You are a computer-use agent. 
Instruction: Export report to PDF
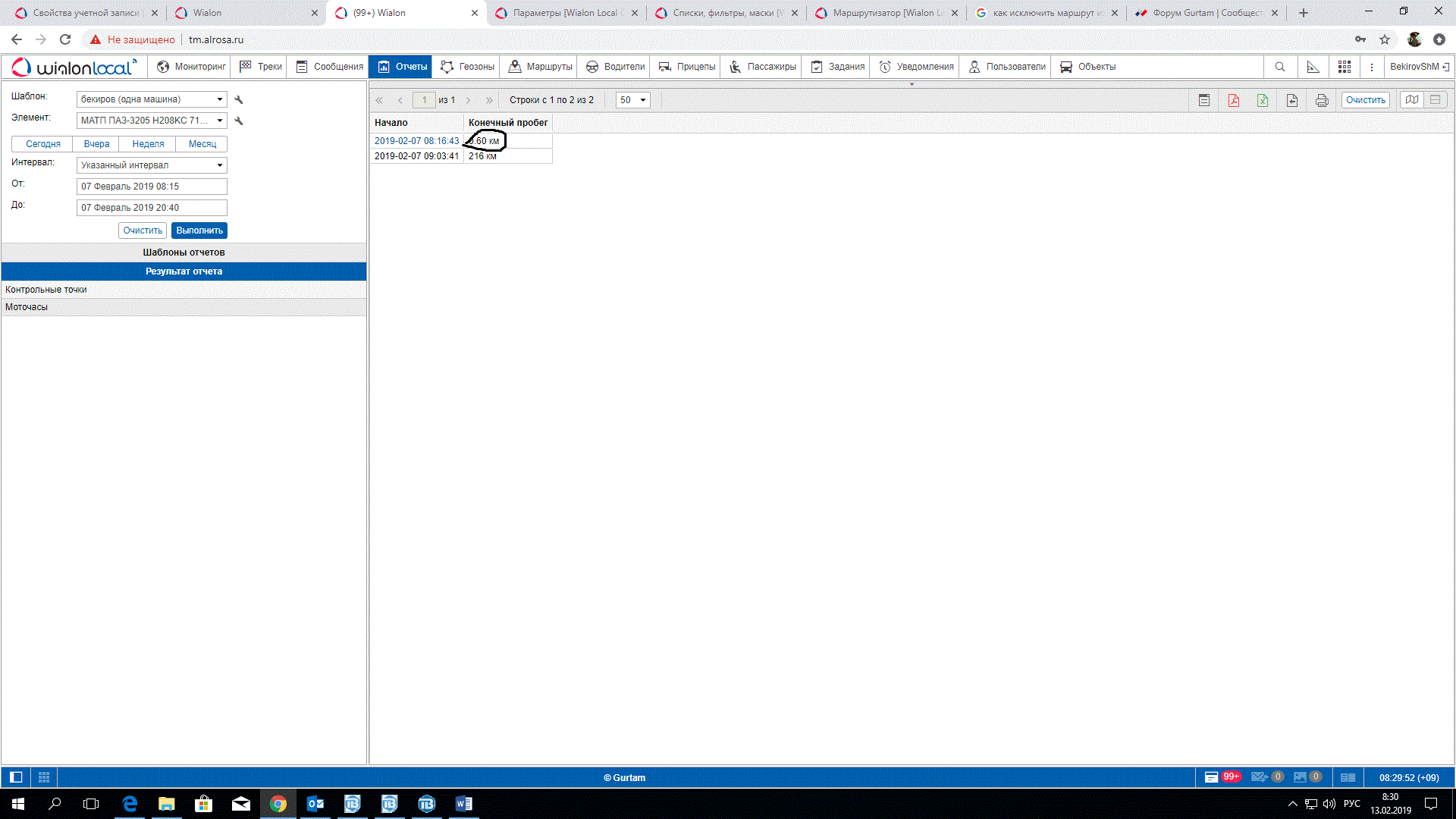click(1233, 100)
